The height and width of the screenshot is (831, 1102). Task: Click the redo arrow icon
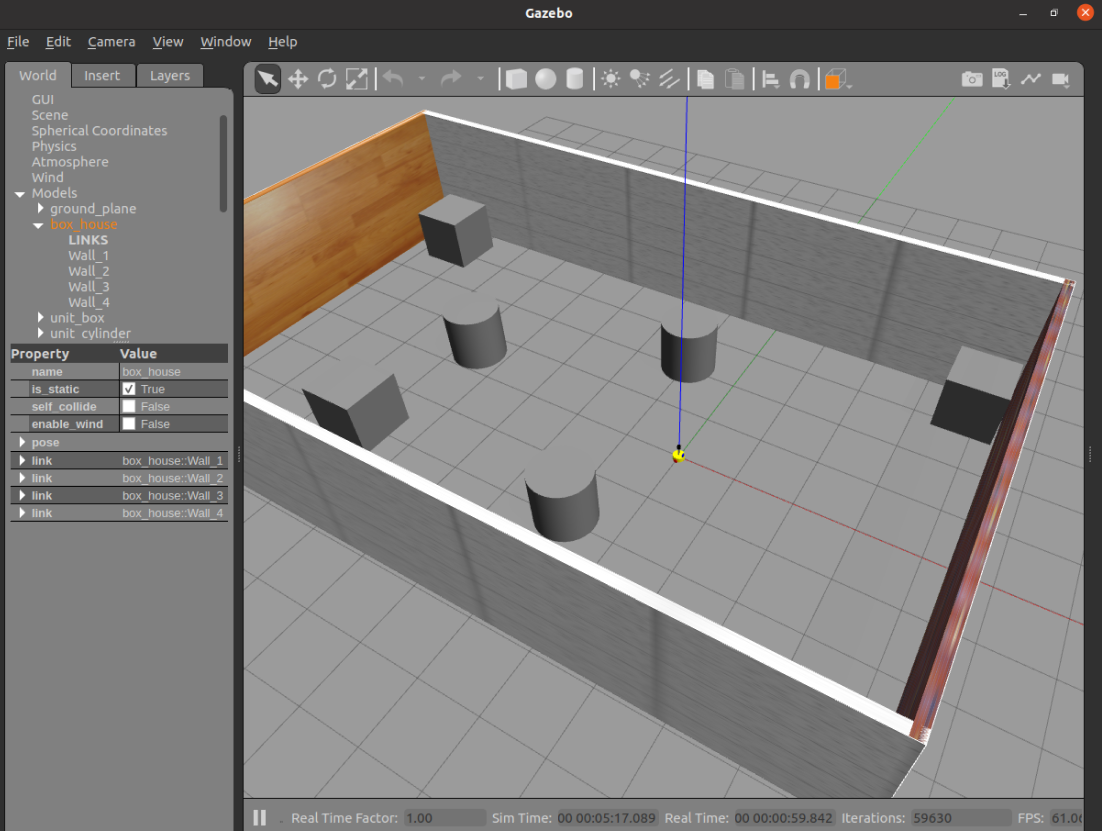450,79
